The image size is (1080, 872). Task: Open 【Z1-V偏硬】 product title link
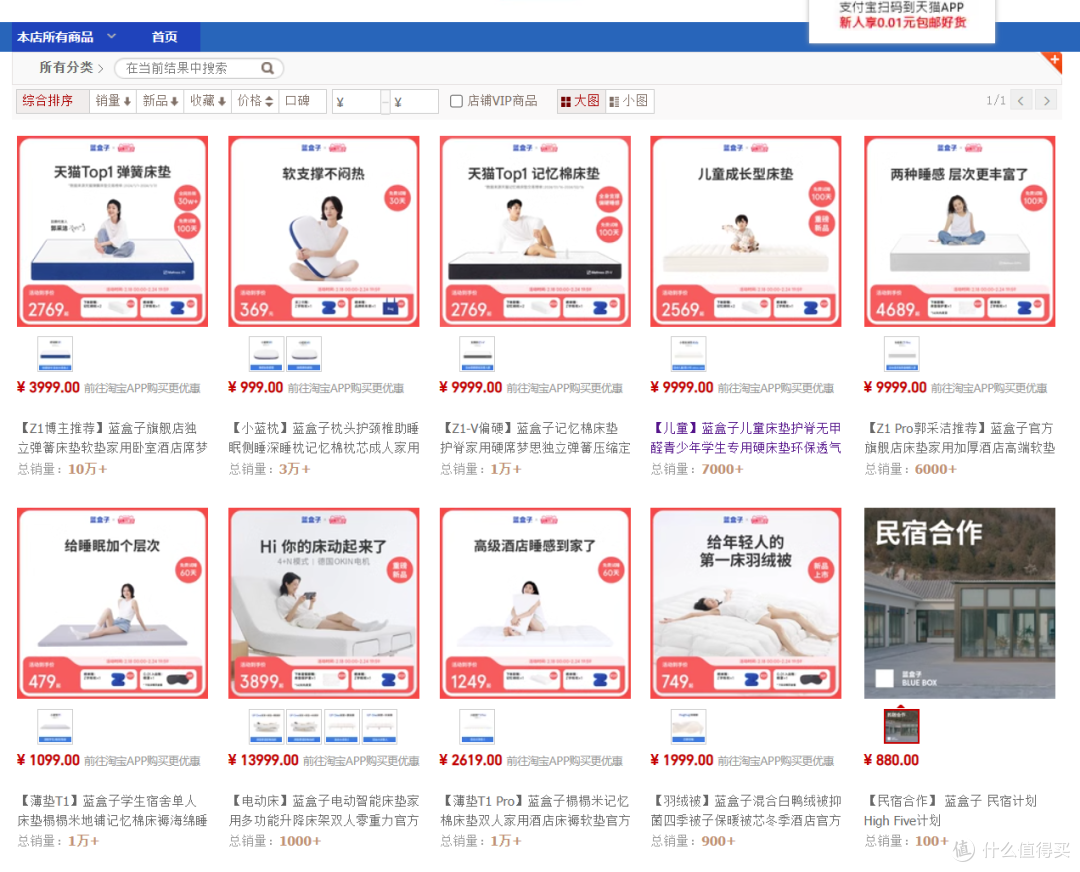pos(535,438)
